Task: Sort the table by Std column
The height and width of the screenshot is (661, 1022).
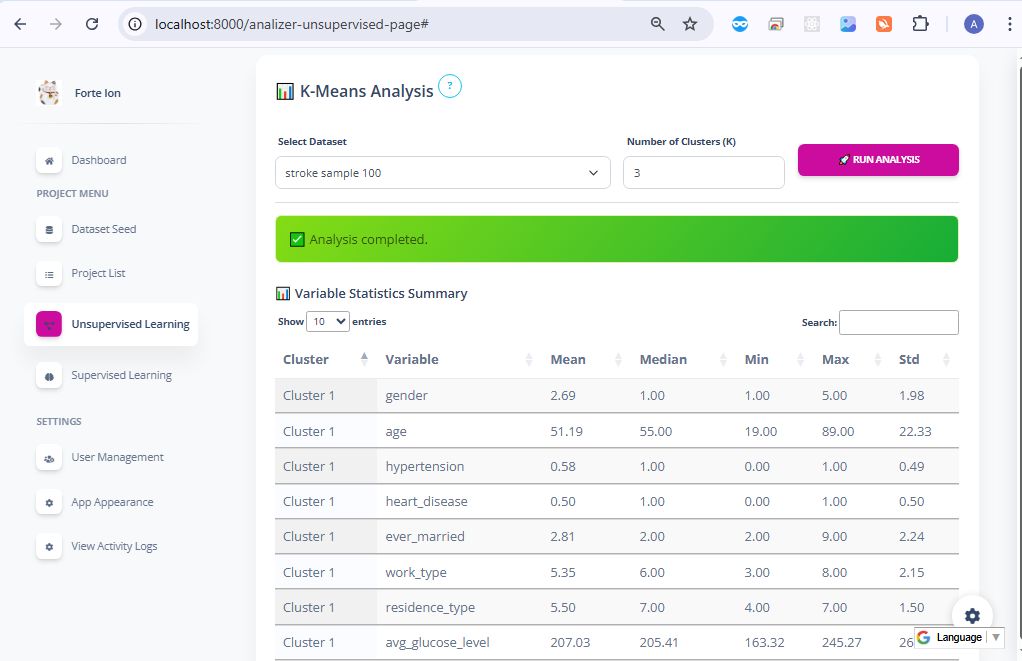Action: [924, 359]
